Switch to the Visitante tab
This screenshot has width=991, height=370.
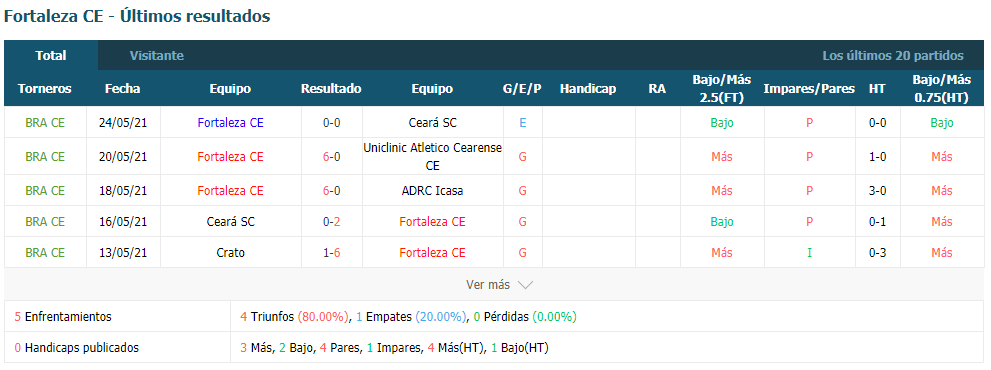coord(157,56)
